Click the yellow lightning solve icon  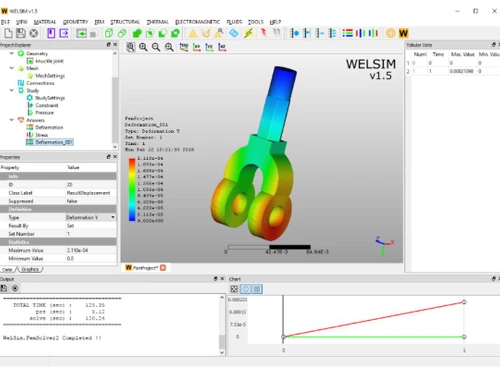tap(248, 33)
